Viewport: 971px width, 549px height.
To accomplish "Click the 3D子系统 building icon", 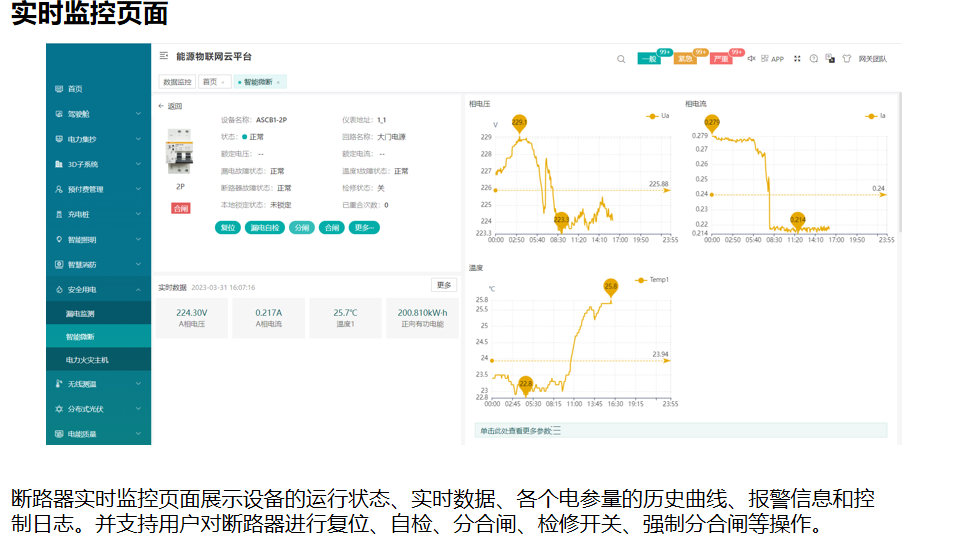I will [x=59, y=164].
